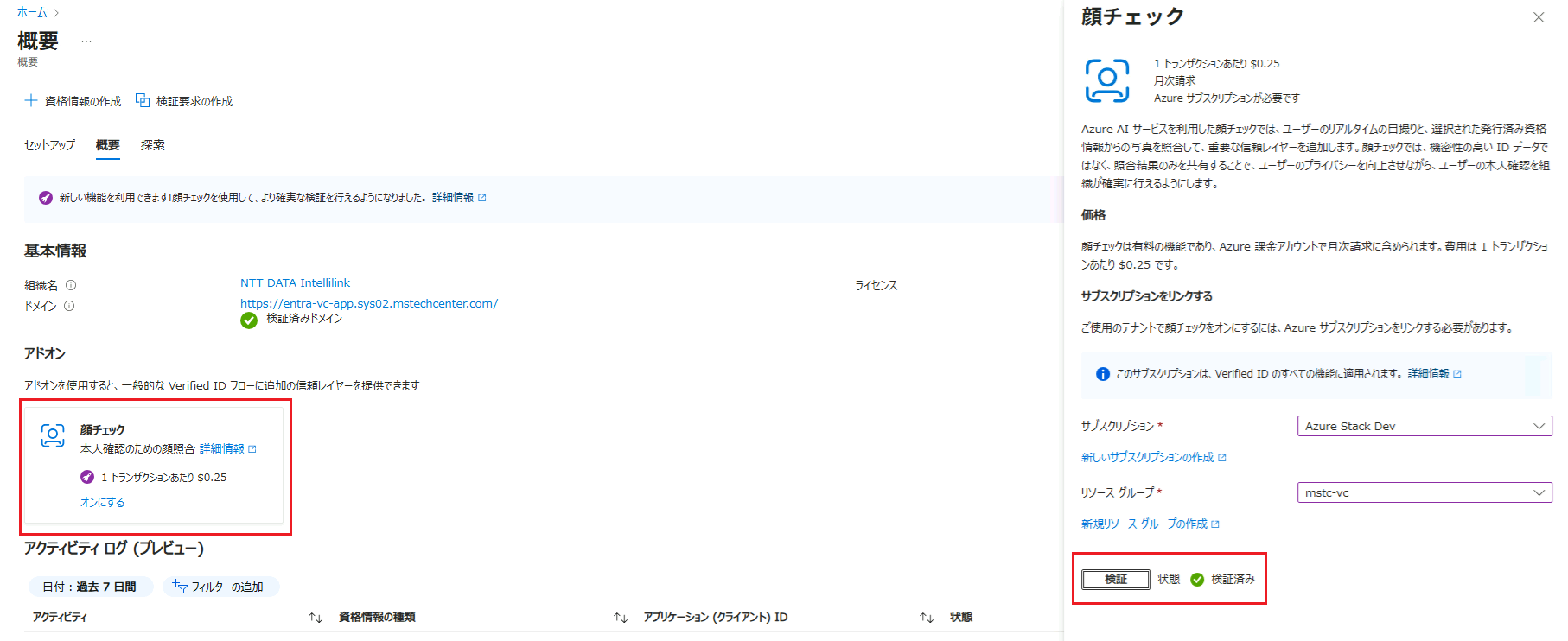Click the オンにする link
This screenshot has width=1568, height=641.
102,502
